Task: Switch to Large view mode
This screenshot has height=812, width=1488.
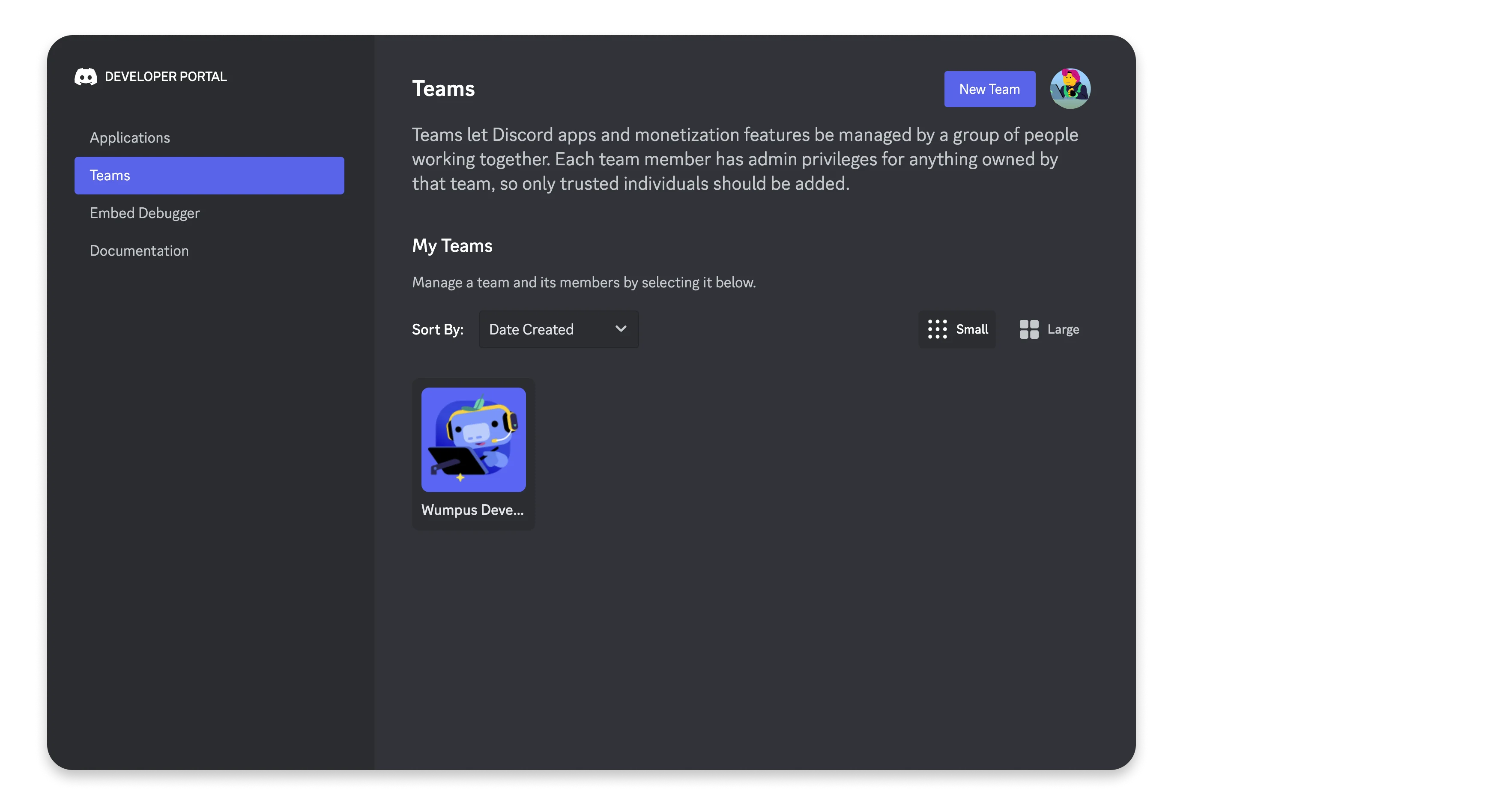Action: tap(1049, 329)
